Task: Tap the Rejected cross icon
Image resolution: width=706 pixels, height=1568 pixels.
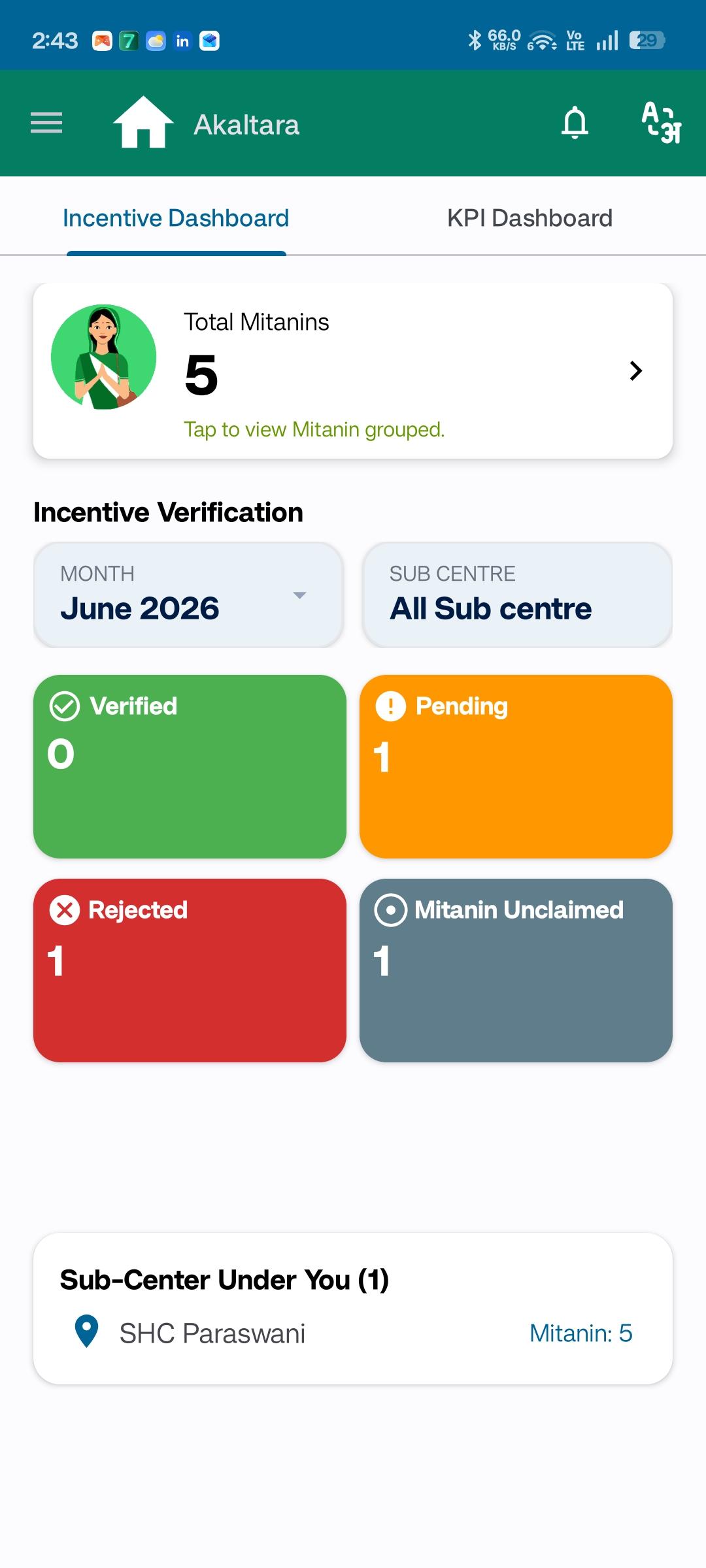Action: click(x=65, y=910)
